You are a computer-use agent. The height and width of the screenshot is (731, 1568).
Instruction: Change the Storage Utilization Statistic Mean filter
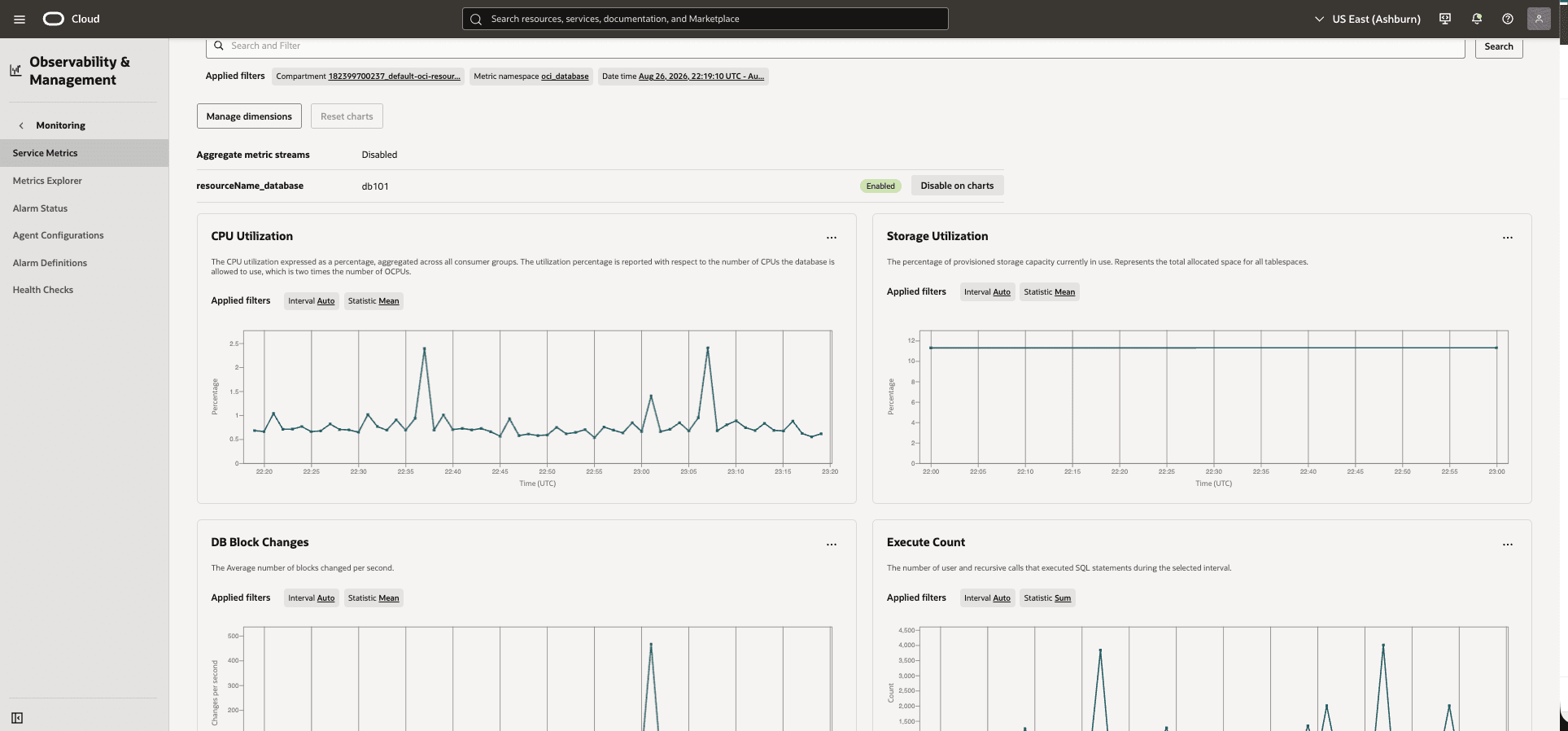tap(1050, 292)
